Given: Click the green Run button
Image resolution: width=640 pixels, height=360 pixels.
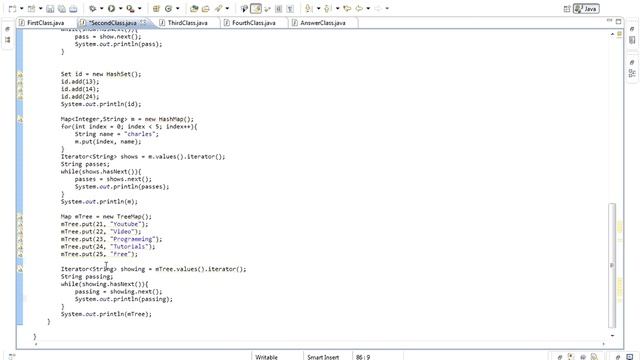Looking at the screenshot, I should [x=111, y=9].
